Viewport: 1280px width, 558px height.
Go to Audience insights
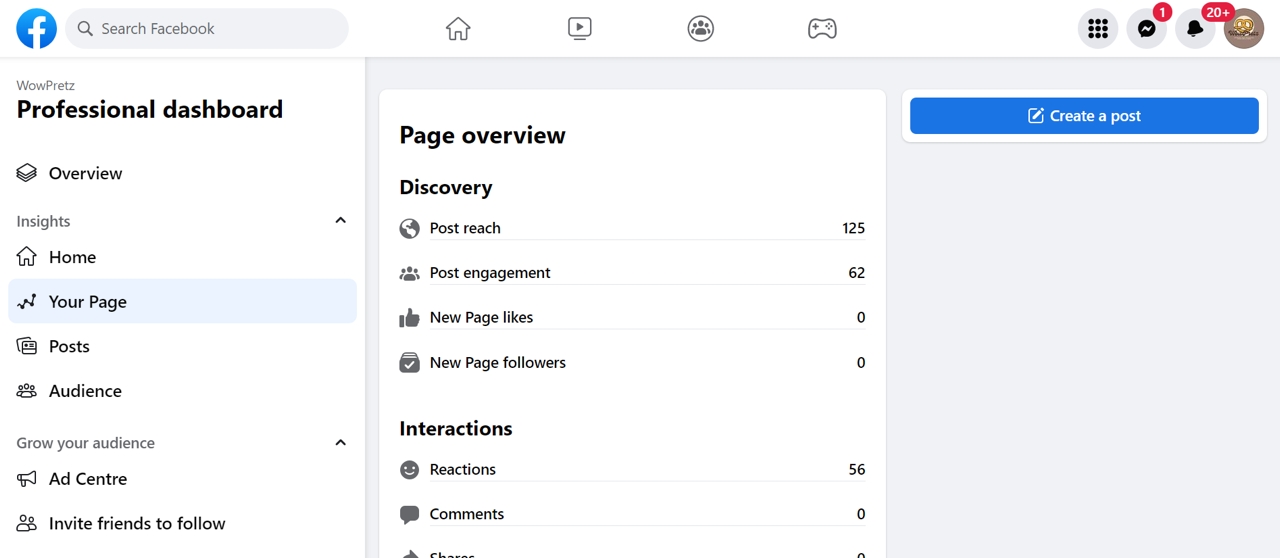coord(85,391)
